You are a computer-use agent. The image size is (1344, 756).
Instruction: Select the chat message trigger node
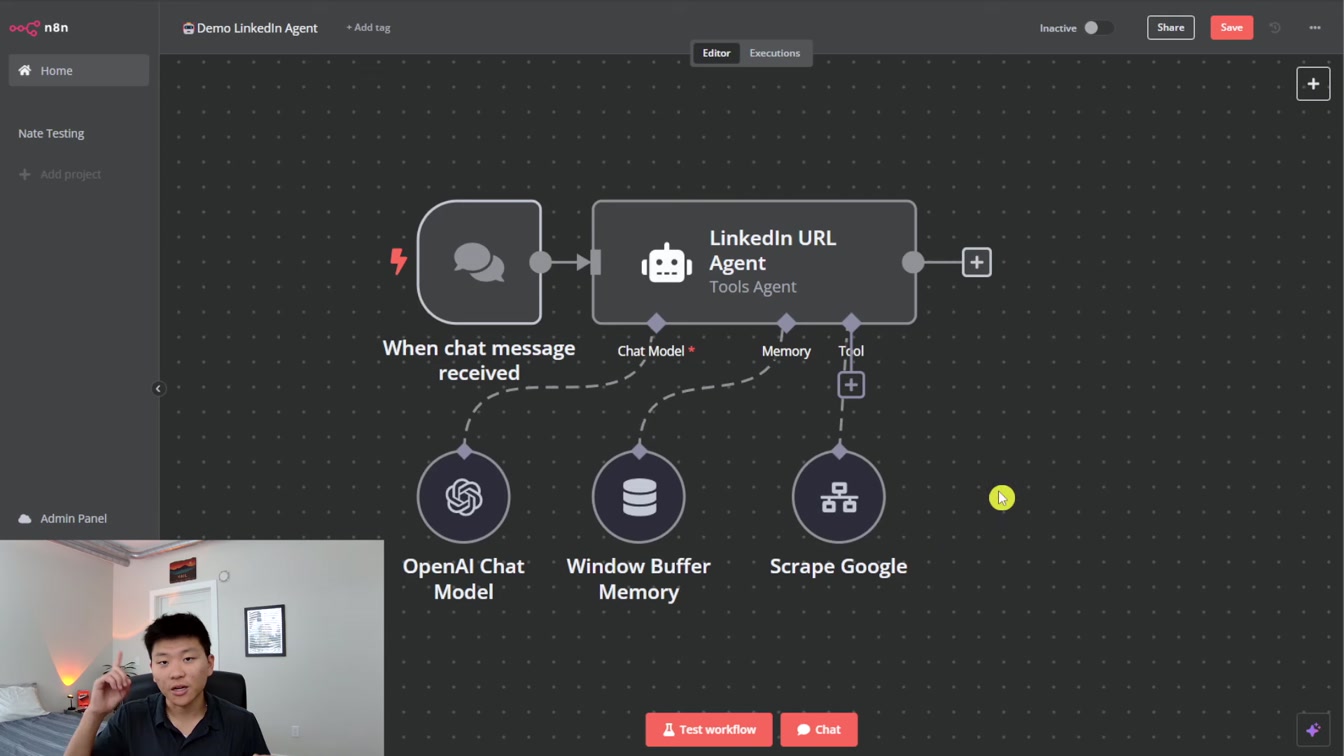pos(479,262)
